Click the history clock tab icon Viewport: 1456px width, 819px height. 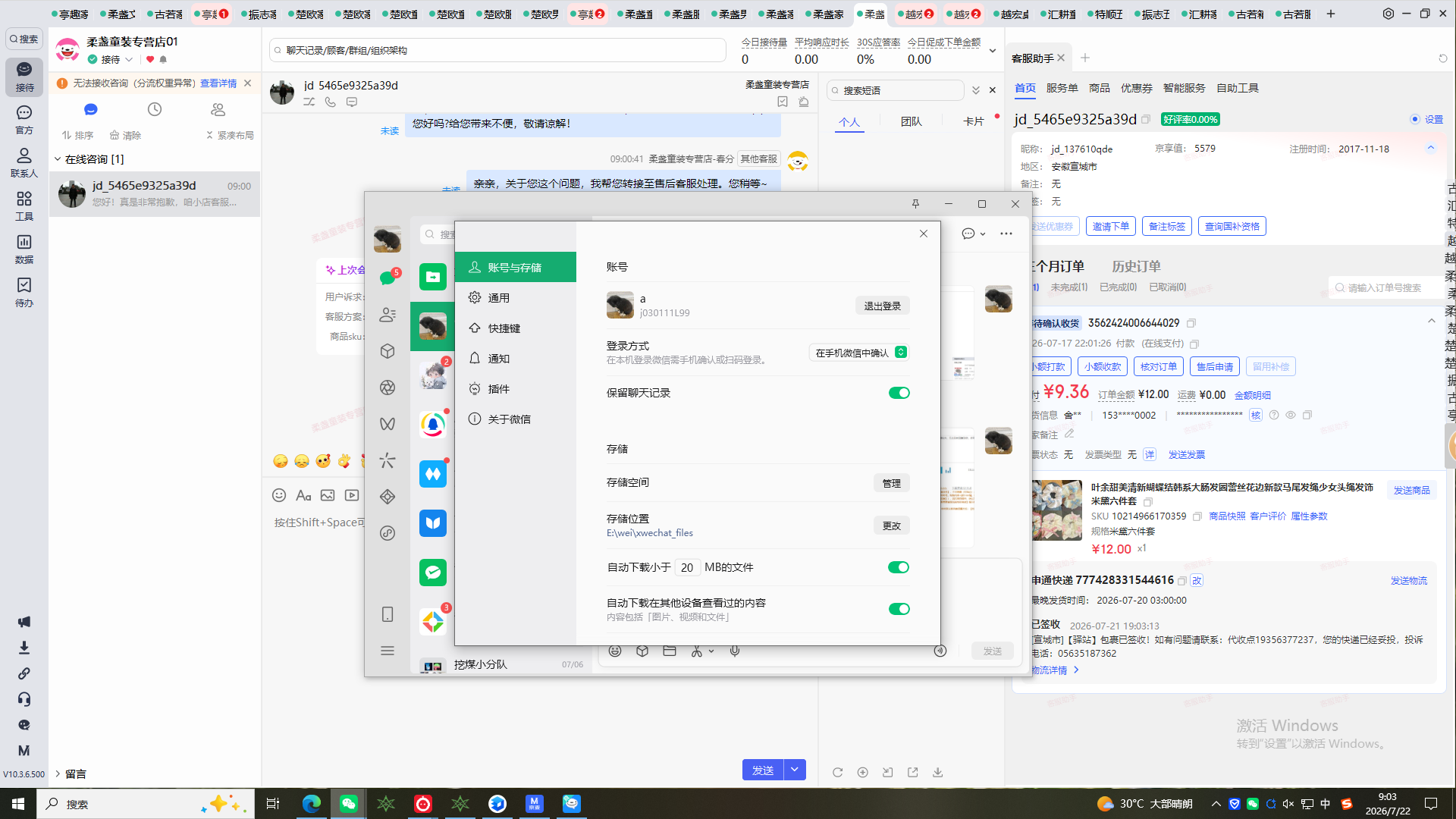click(155, 109)
